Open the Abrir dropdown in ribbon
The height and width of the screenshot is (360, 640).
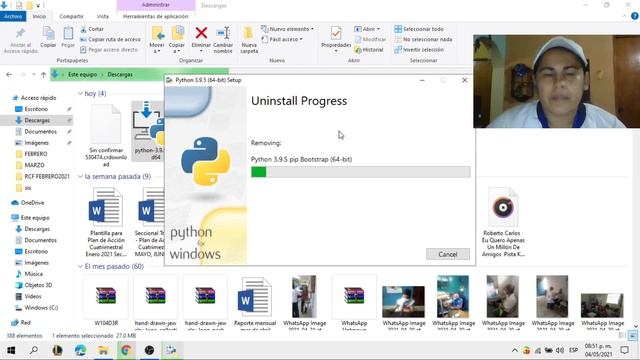367,29
